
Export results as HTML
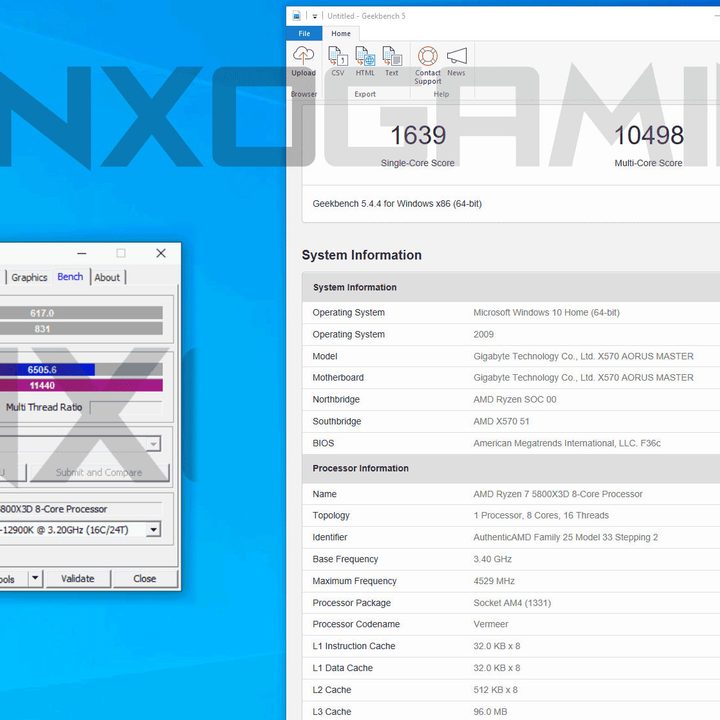365,61
